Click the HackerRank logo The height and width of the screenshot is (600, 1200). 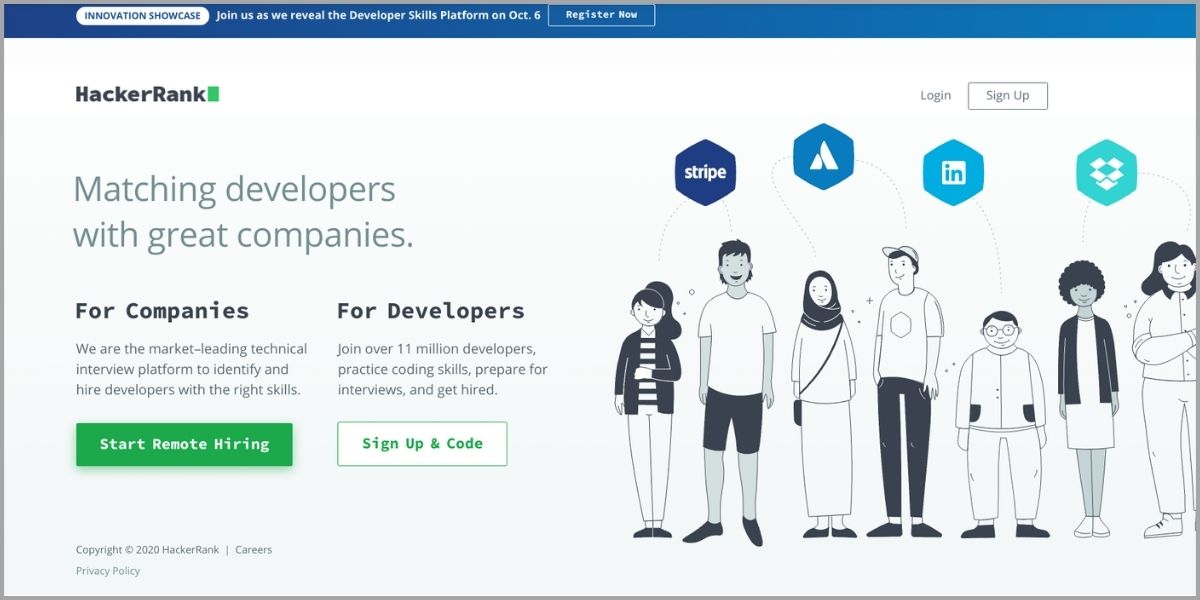click(147, 94)
